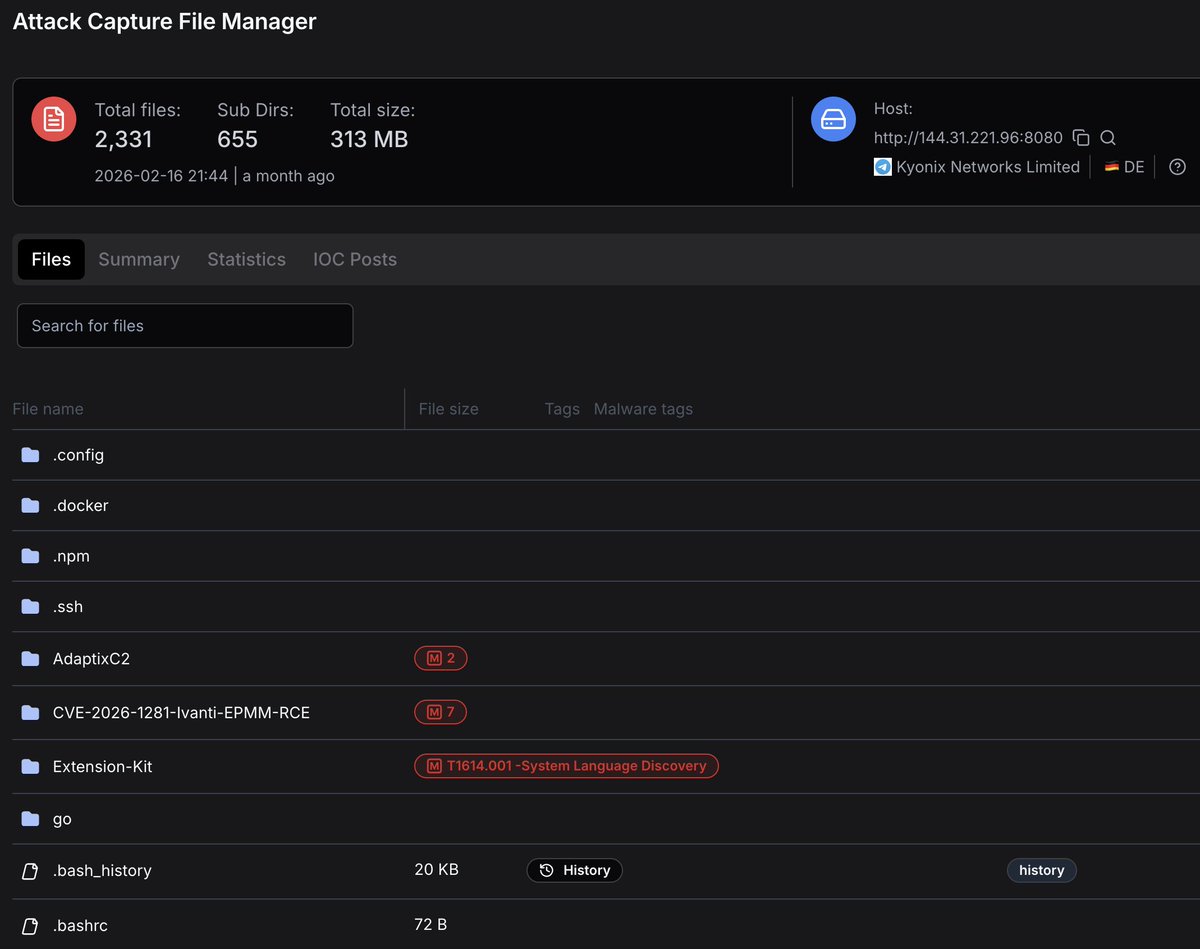This screenshot has height=949, width=1200.
Task: Open the host link http://144.31.221.96:8080
Action: (968, 138)
